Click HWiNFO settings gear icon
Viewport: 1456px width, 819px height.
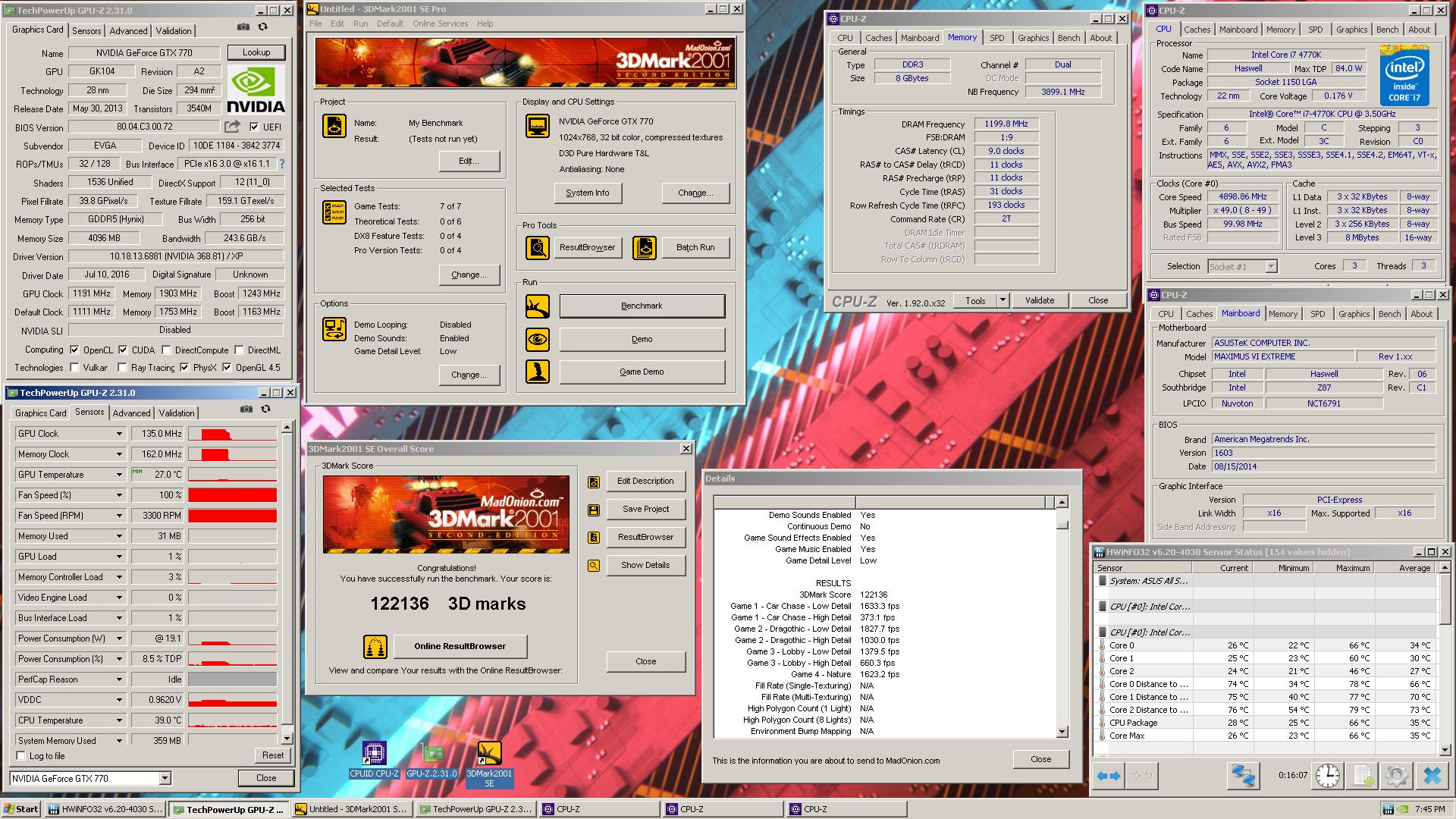click(1396, 775)
